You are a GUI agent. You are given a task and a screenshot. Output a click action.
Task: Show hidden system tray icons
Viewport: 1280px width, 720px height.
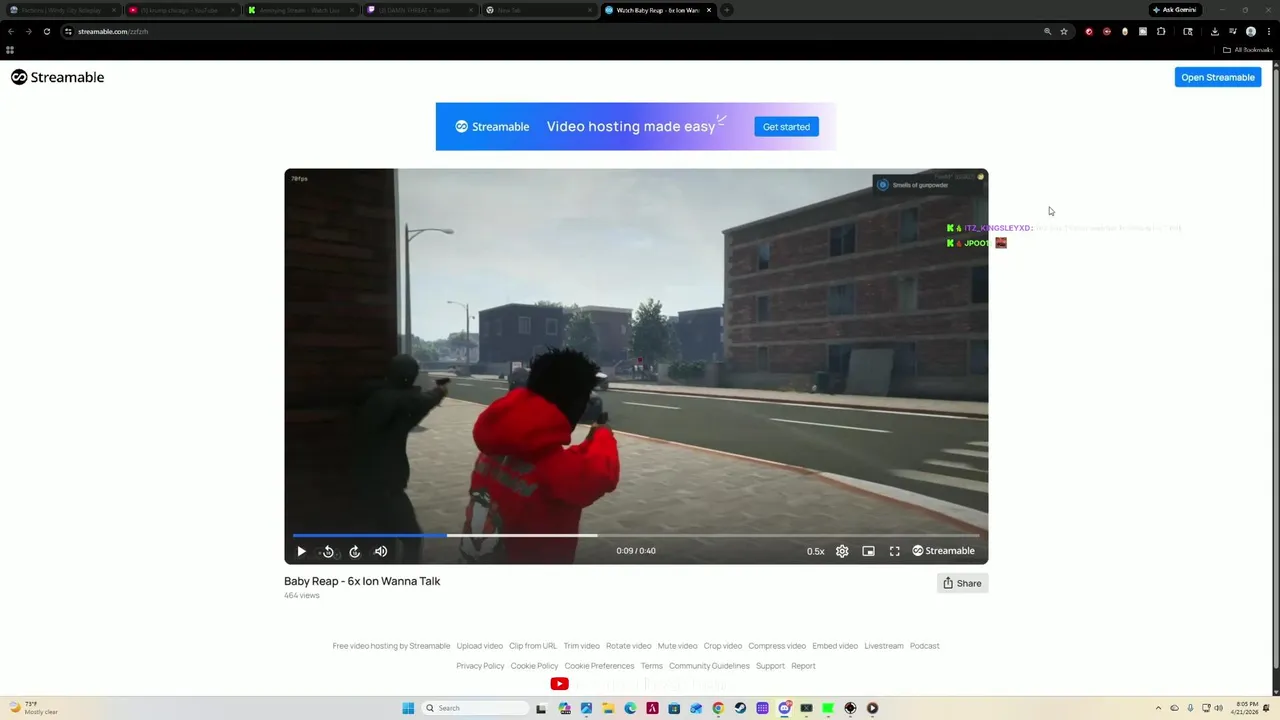coord(1158,708)
